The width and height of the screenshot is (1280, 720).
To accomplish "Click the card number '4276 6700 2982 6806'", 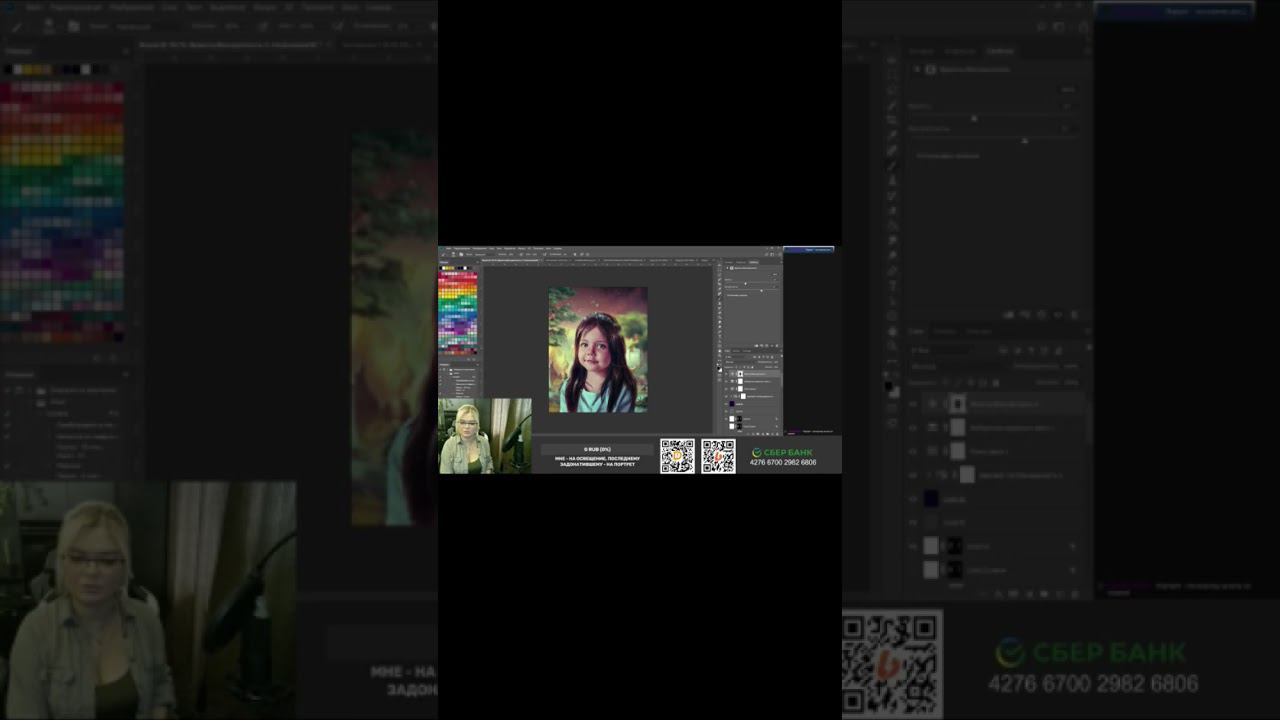I will coord(783,463).
